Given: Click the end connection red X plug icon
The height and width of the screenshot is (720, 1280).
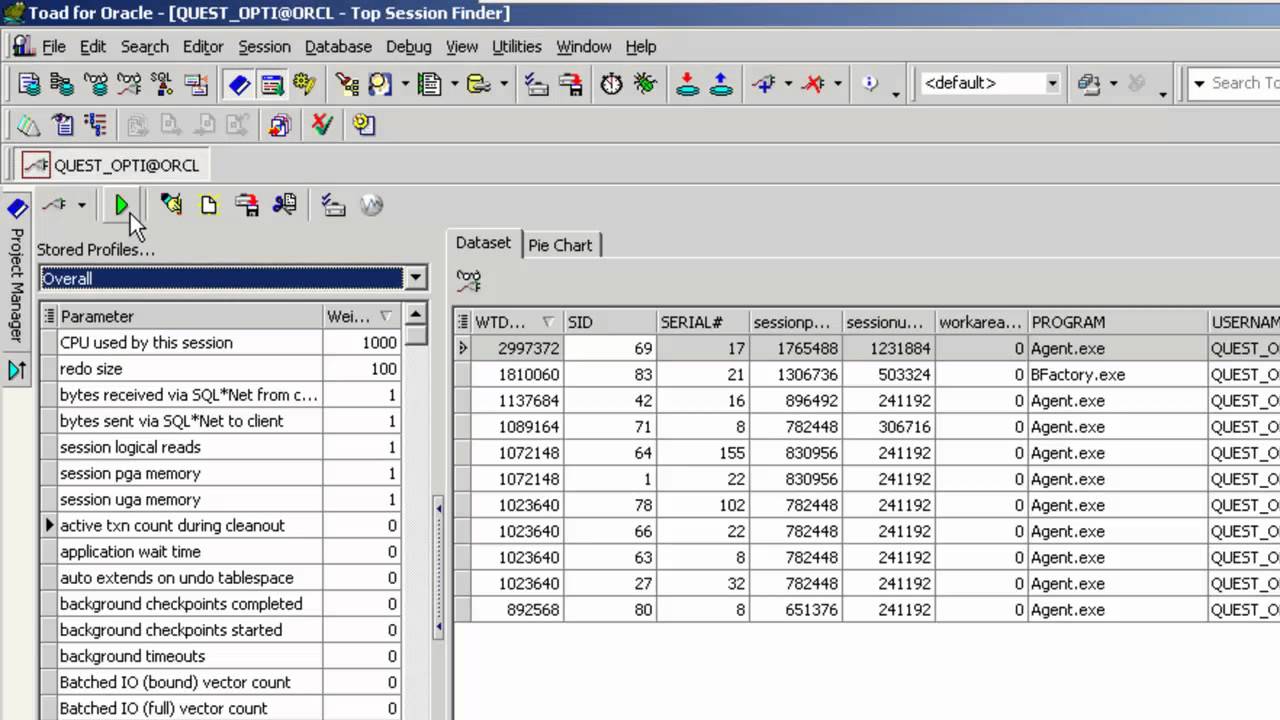Looking at the screenshot, I should 814,84.
